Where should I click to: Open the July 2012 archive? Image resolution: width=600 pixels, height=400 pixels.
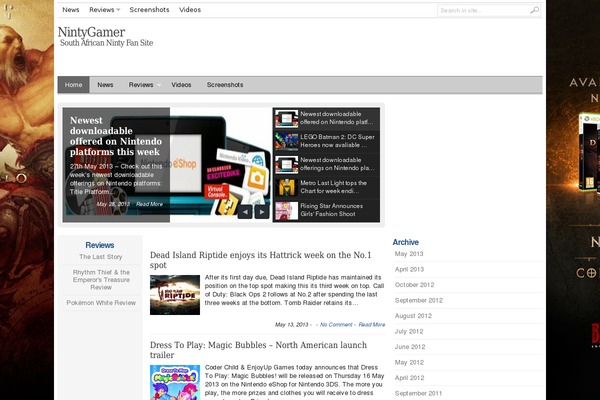coord(409,331)
